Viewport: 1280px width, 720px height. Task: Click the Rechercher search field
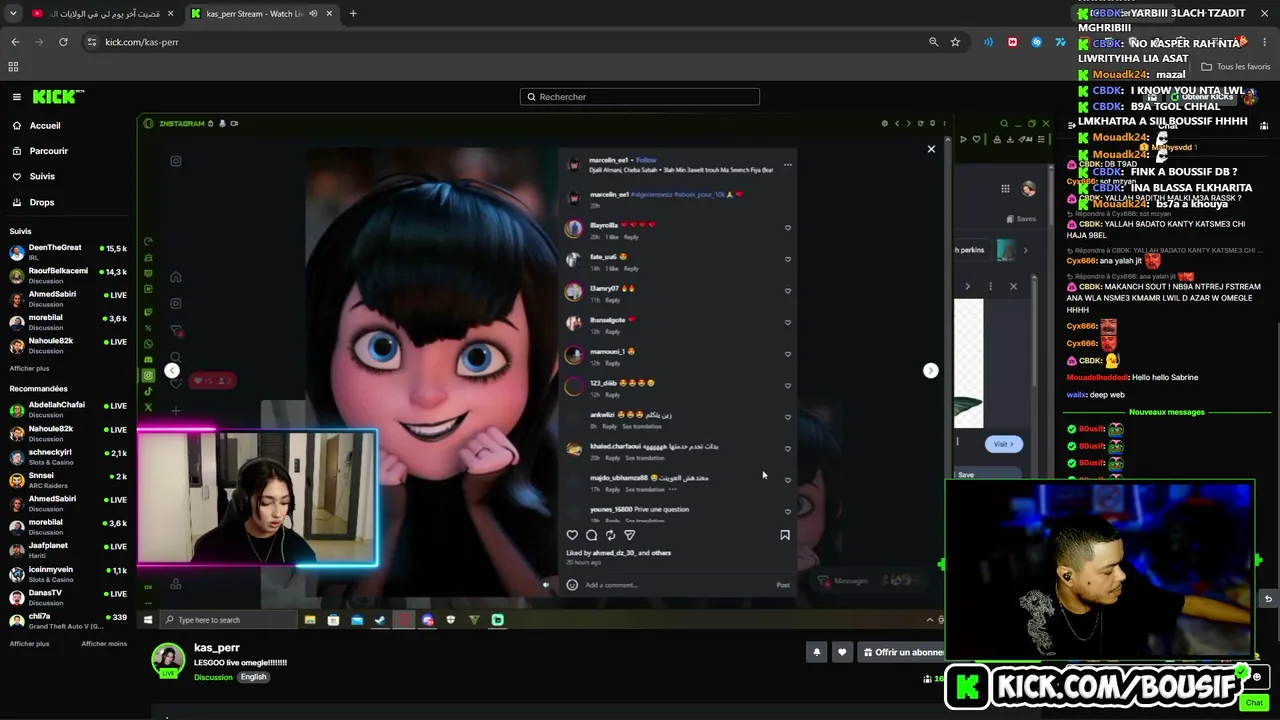[x=640, y=97]
